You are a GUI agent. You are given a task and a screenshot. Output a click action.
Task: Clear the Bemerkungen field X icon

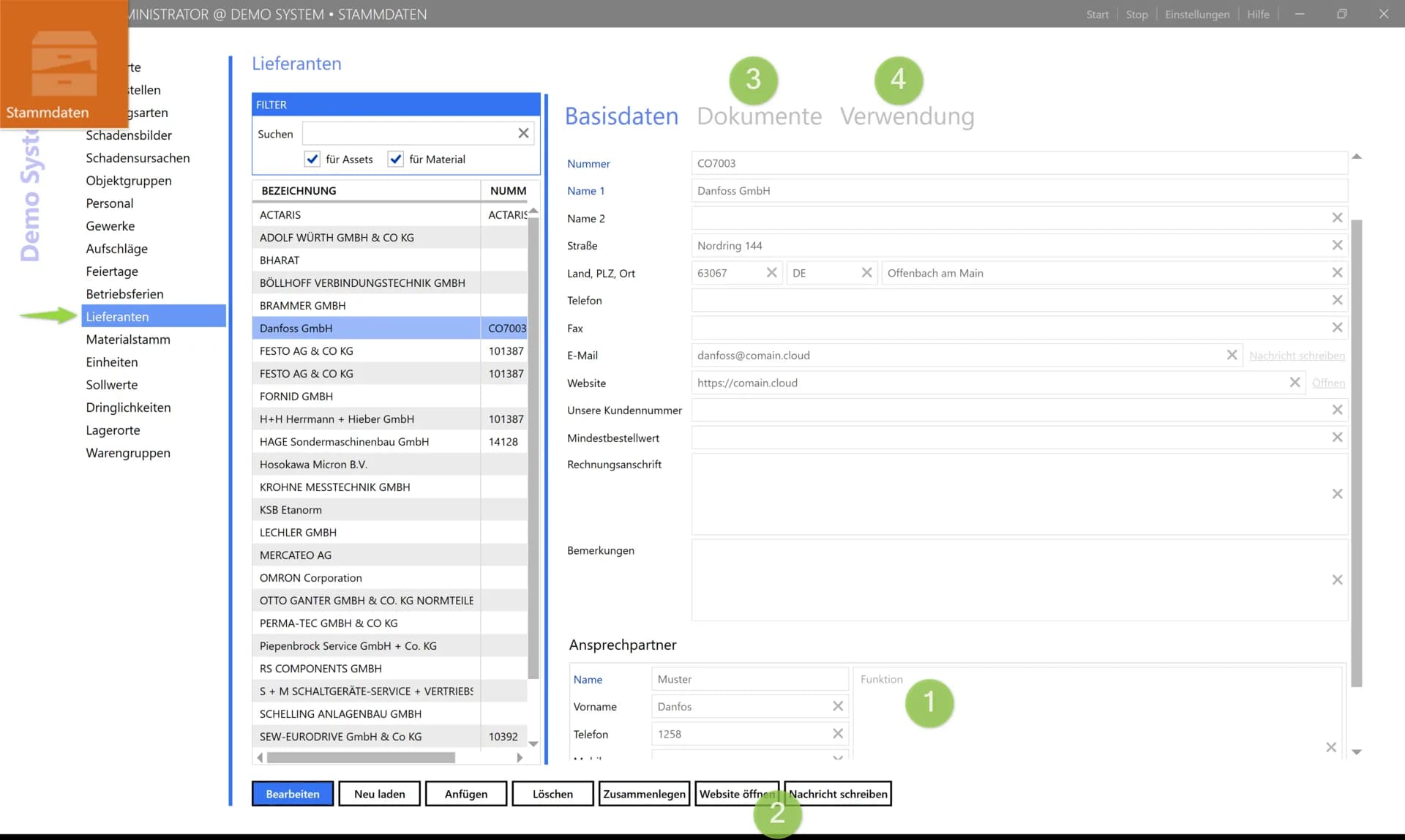point(1337,580)
